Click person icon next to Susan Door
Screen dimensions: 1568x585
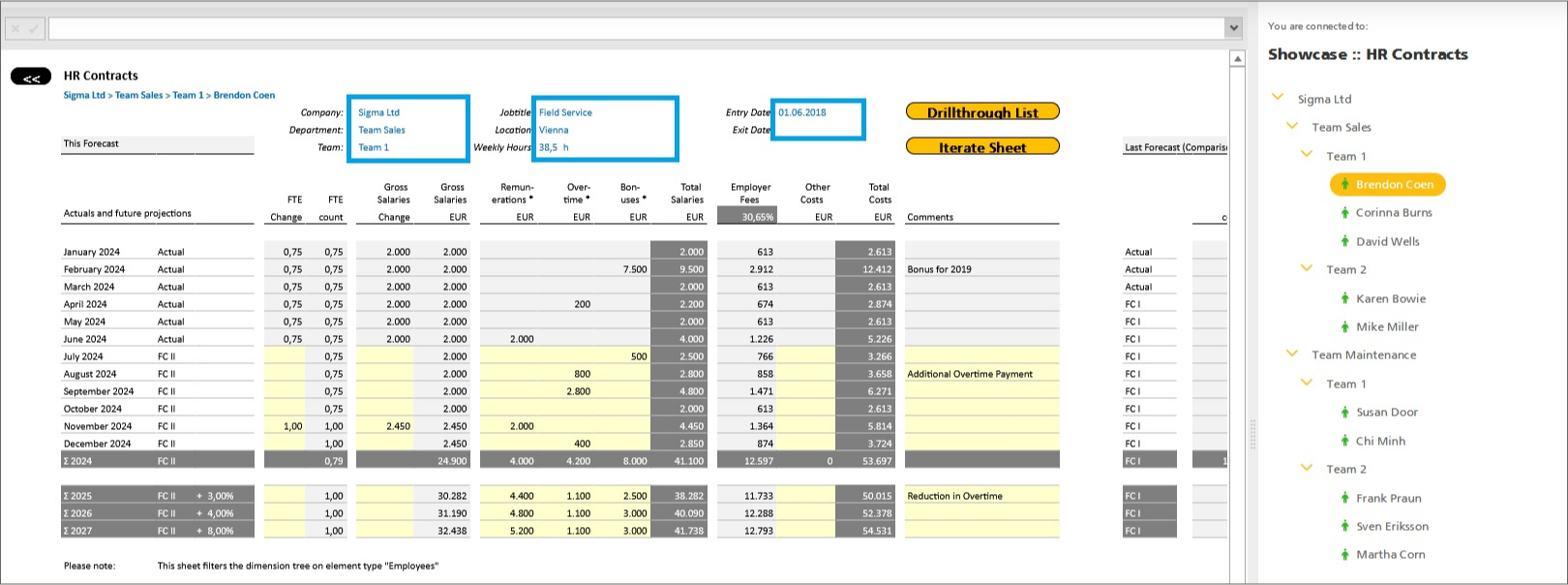pyautogui.click(x=1344, y=412)
